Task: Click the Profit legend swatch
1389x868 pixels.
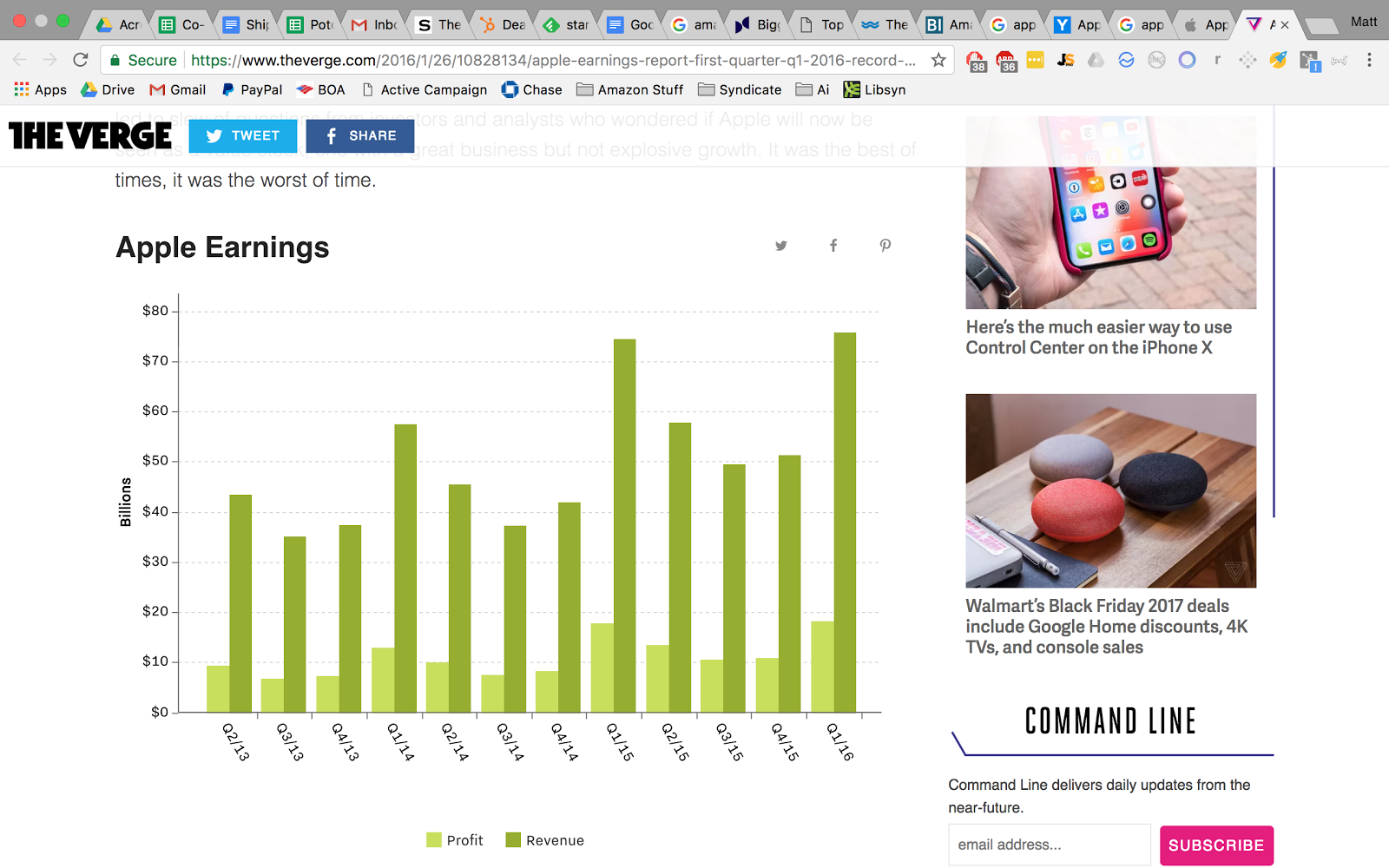Action: point(434,839)
